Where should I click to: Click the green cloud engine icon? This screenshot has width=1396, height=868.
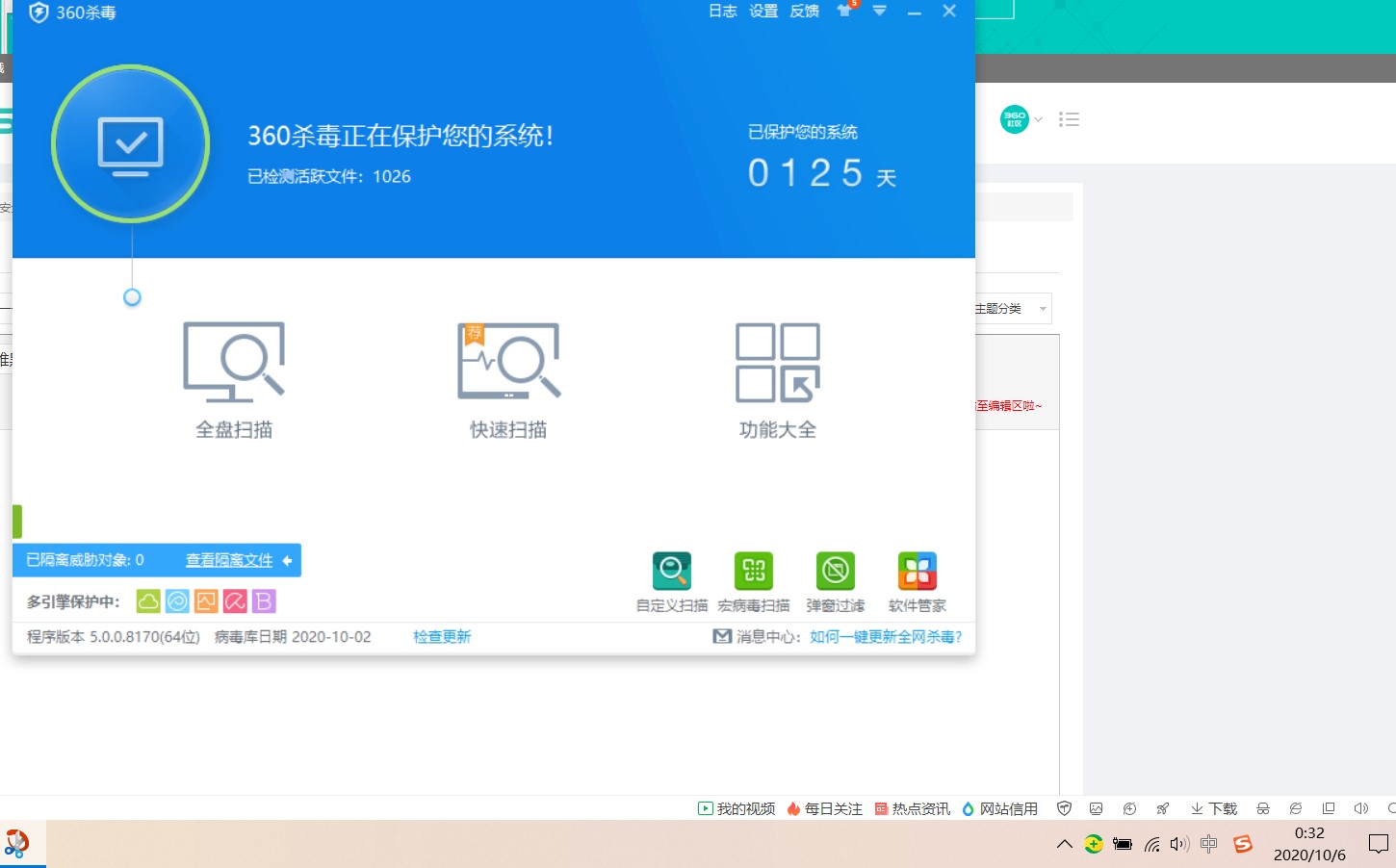pyautogui.click(x=148, y=601)
